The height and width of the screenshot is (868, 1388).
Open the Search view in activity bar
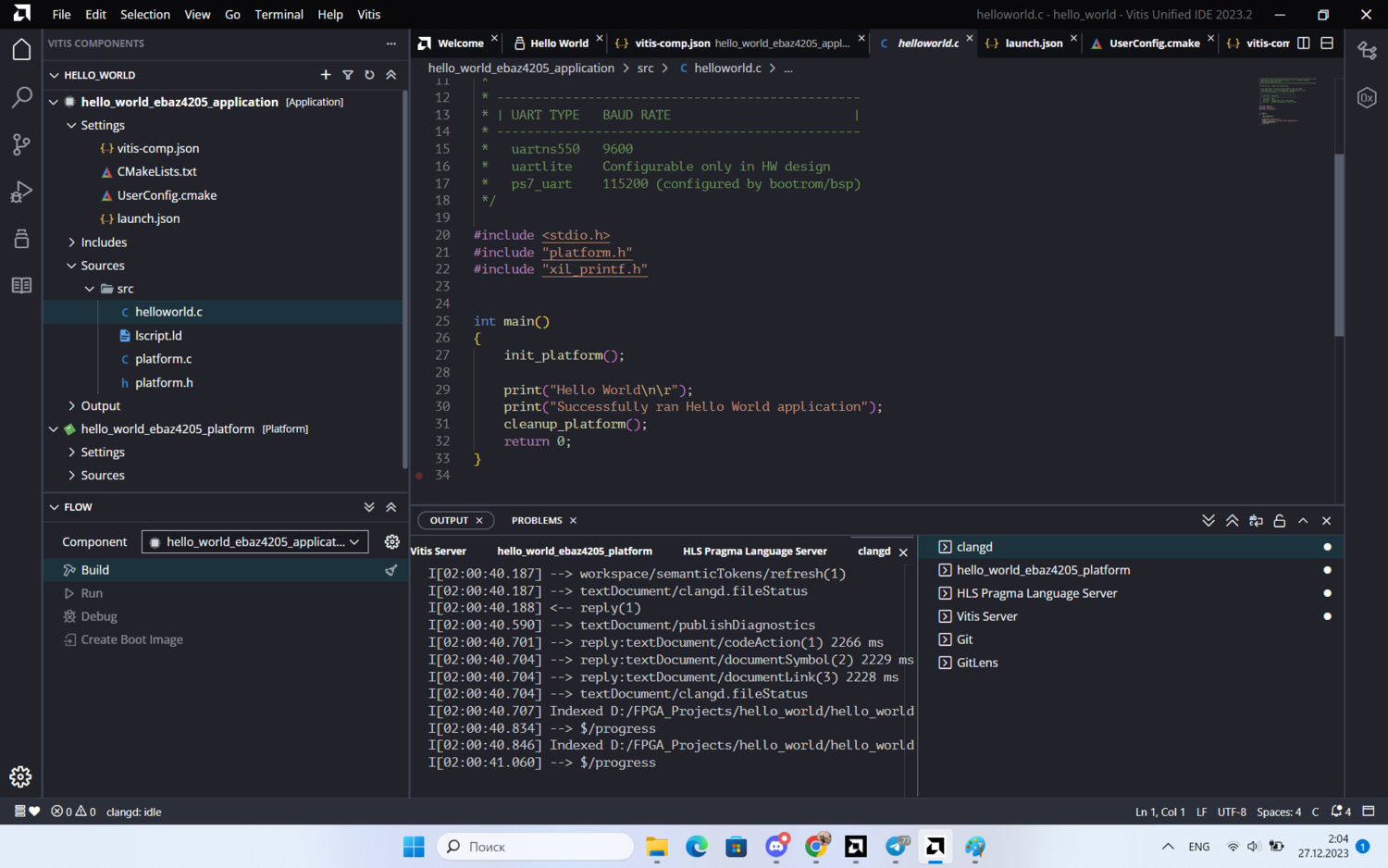click(21, 97)
